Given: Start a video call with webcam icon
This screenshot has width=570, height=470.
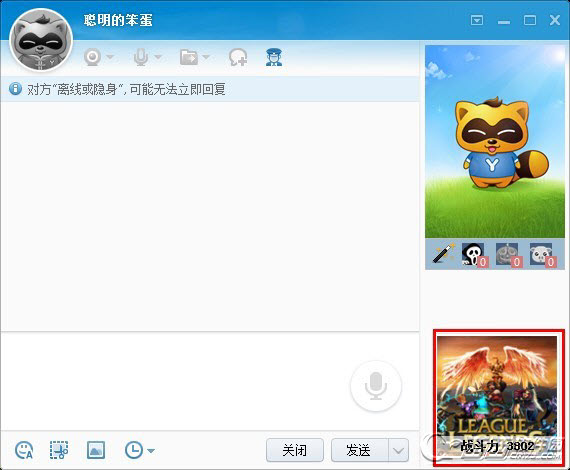Looking at the screenshot, I should (x=92, y=57).
